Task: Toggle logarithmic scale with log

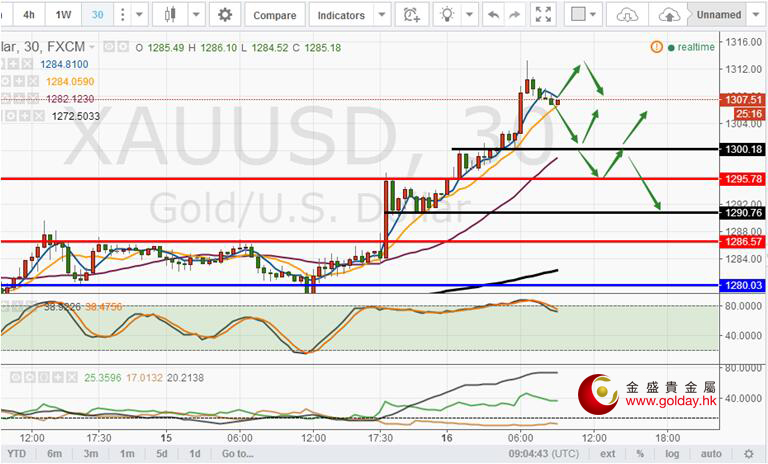Action: click(x=672, y=454)
